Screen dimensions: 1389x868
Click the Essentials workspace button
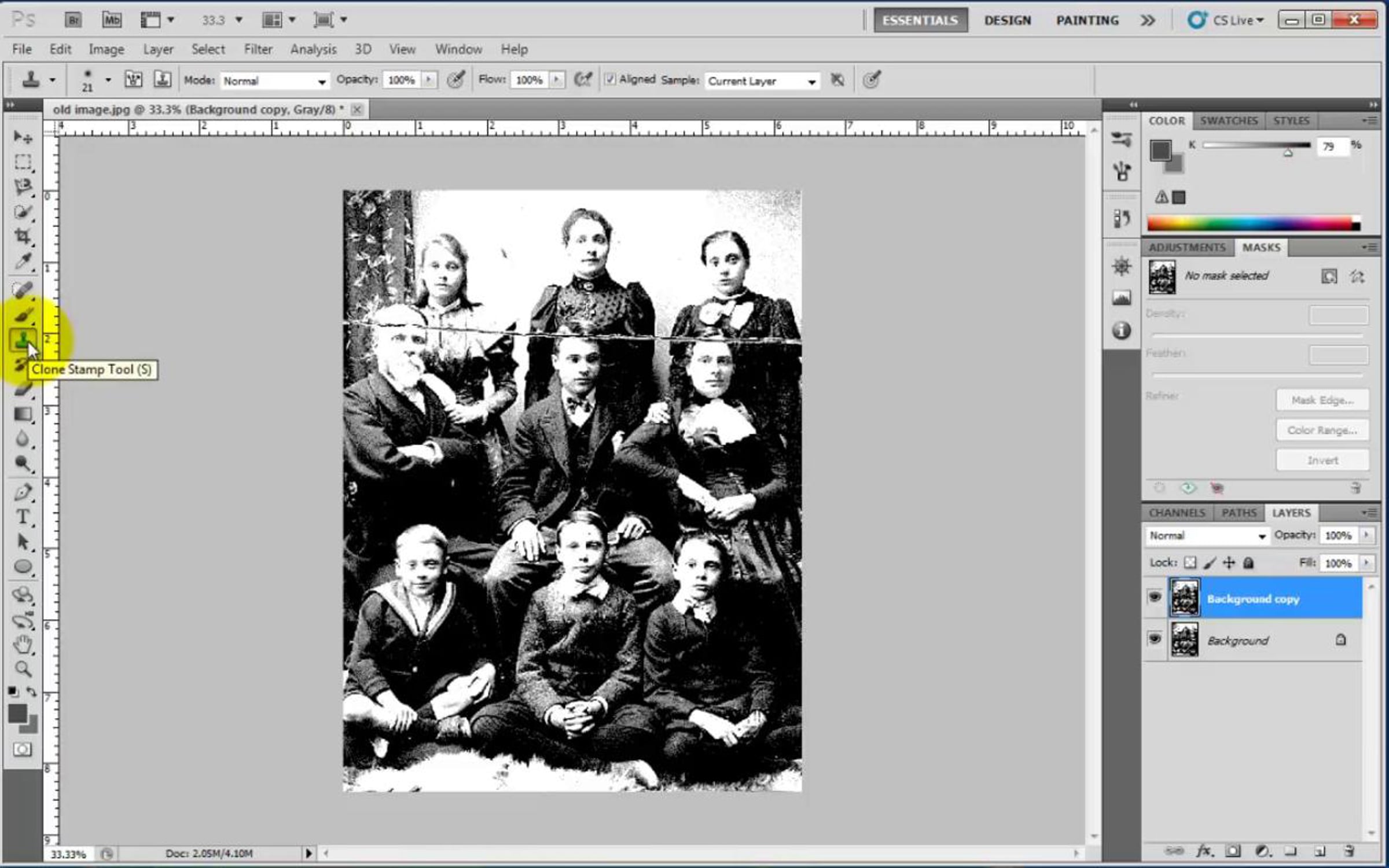(x=920, y=21)
